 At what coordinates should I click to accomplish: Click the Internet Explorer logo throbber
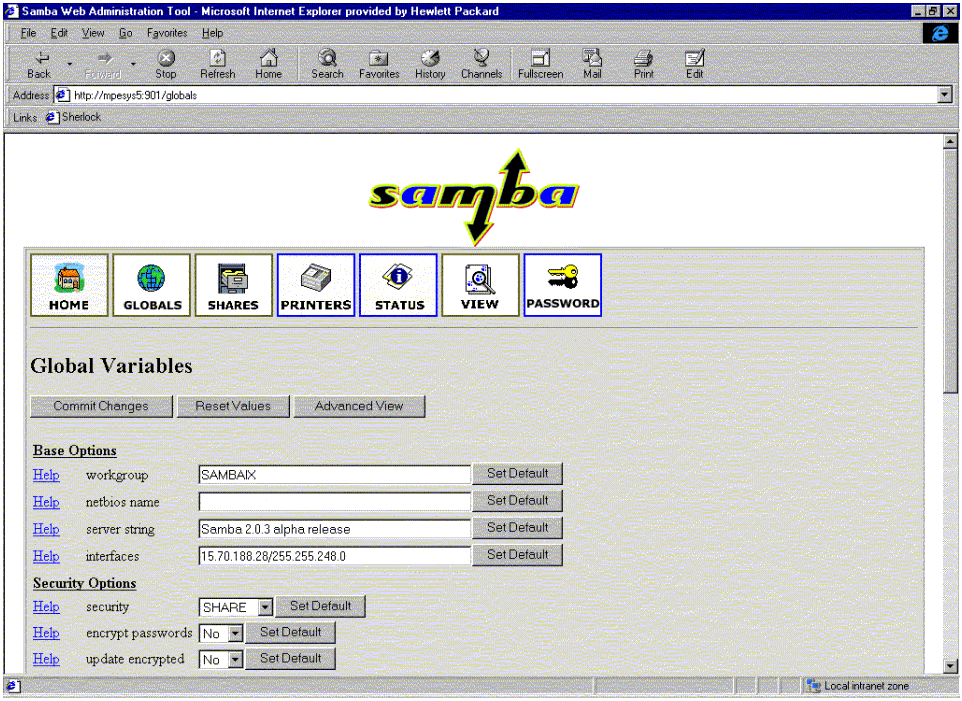(x=939, y=33)
